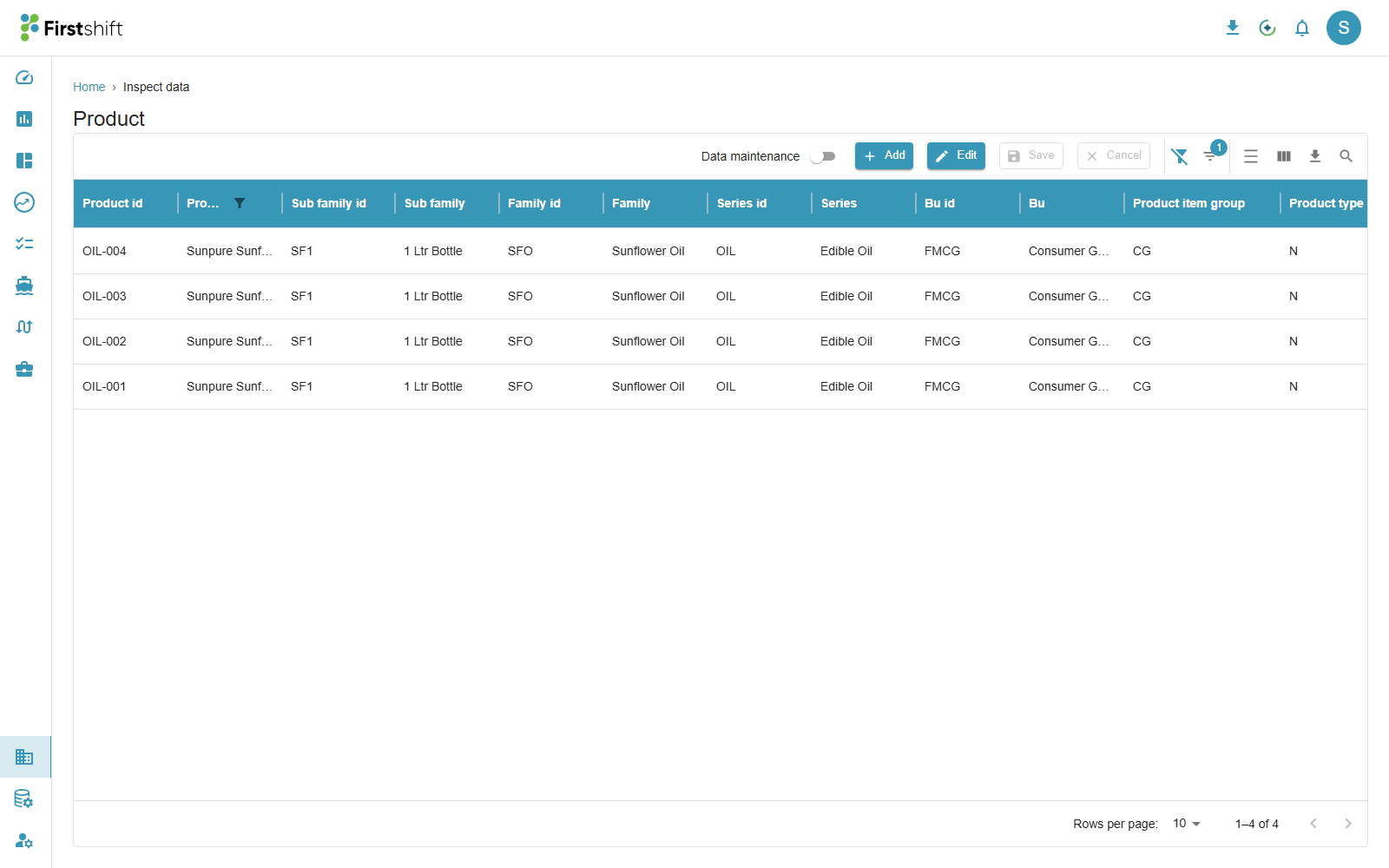Follow the Home breadcrumb link
This screenshot has width=1389, height=868.
[x=89, y=87]
